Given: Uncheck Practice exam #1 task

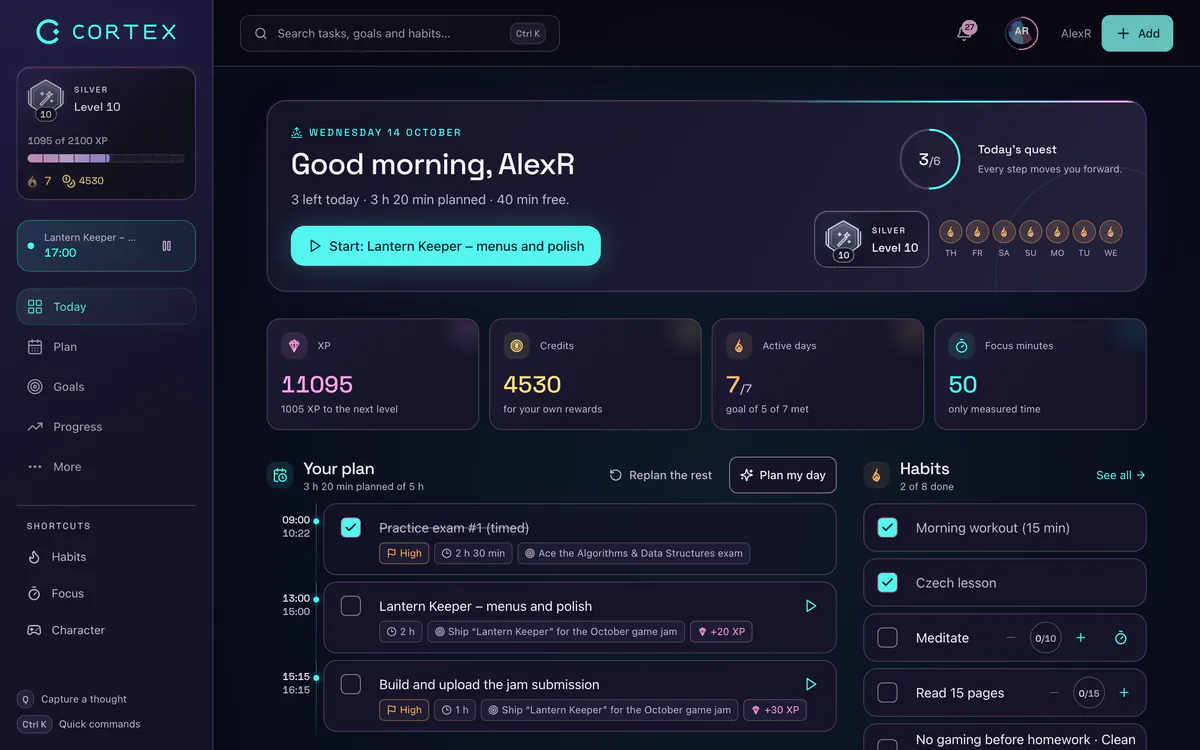Looking at the screenshot, I should [351, 527].
